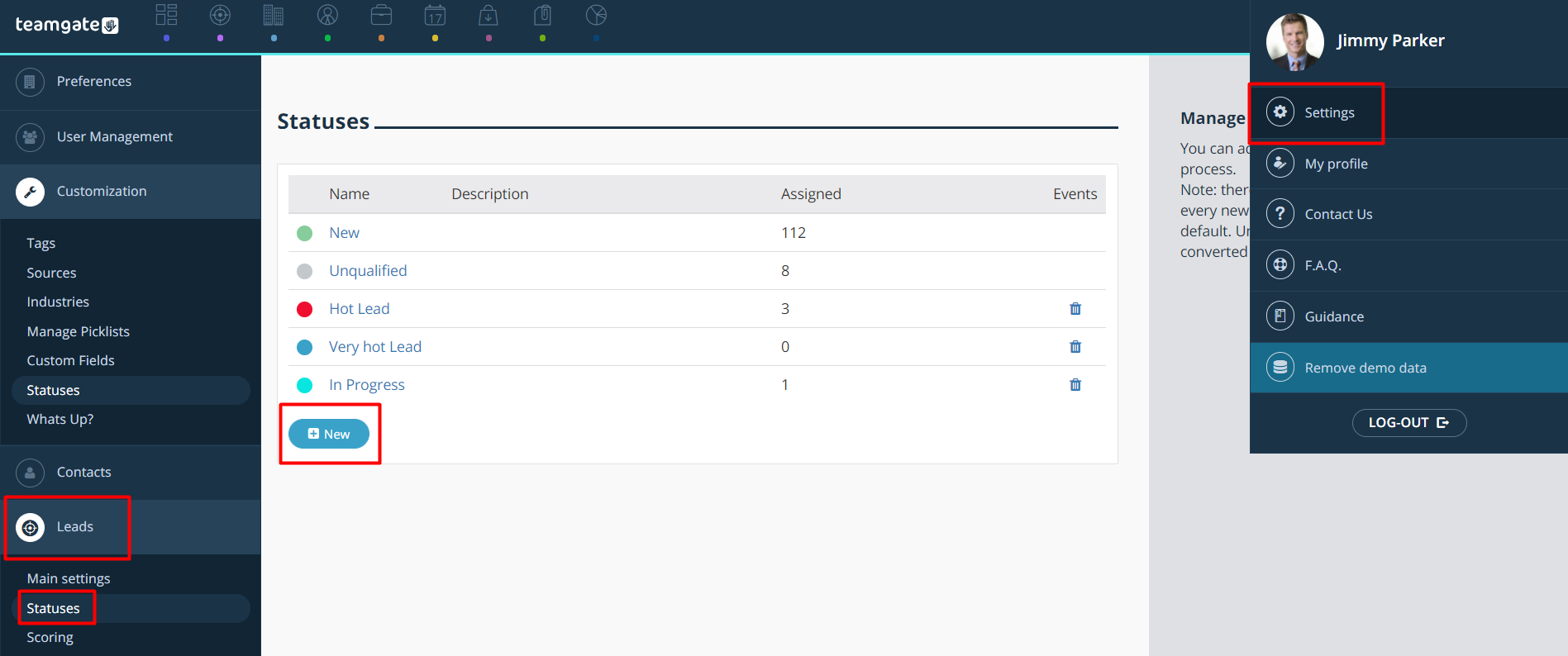The width and height of the screenshot is (1568, 656).
Task: Click the cyan color dot for In Progress
Action: tap(304, 385)
